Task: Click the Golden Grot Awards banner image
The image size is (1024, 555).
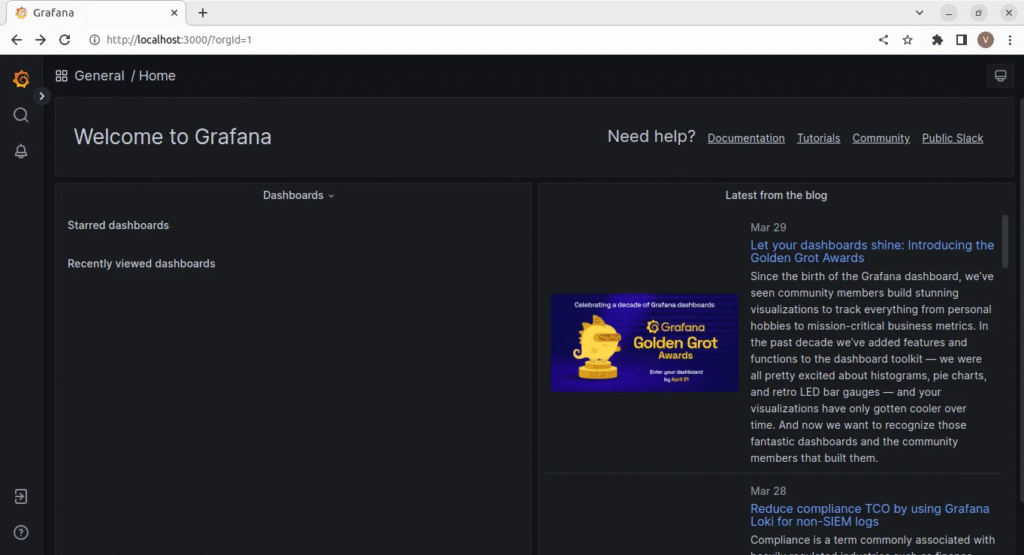Action: (645, 343)
